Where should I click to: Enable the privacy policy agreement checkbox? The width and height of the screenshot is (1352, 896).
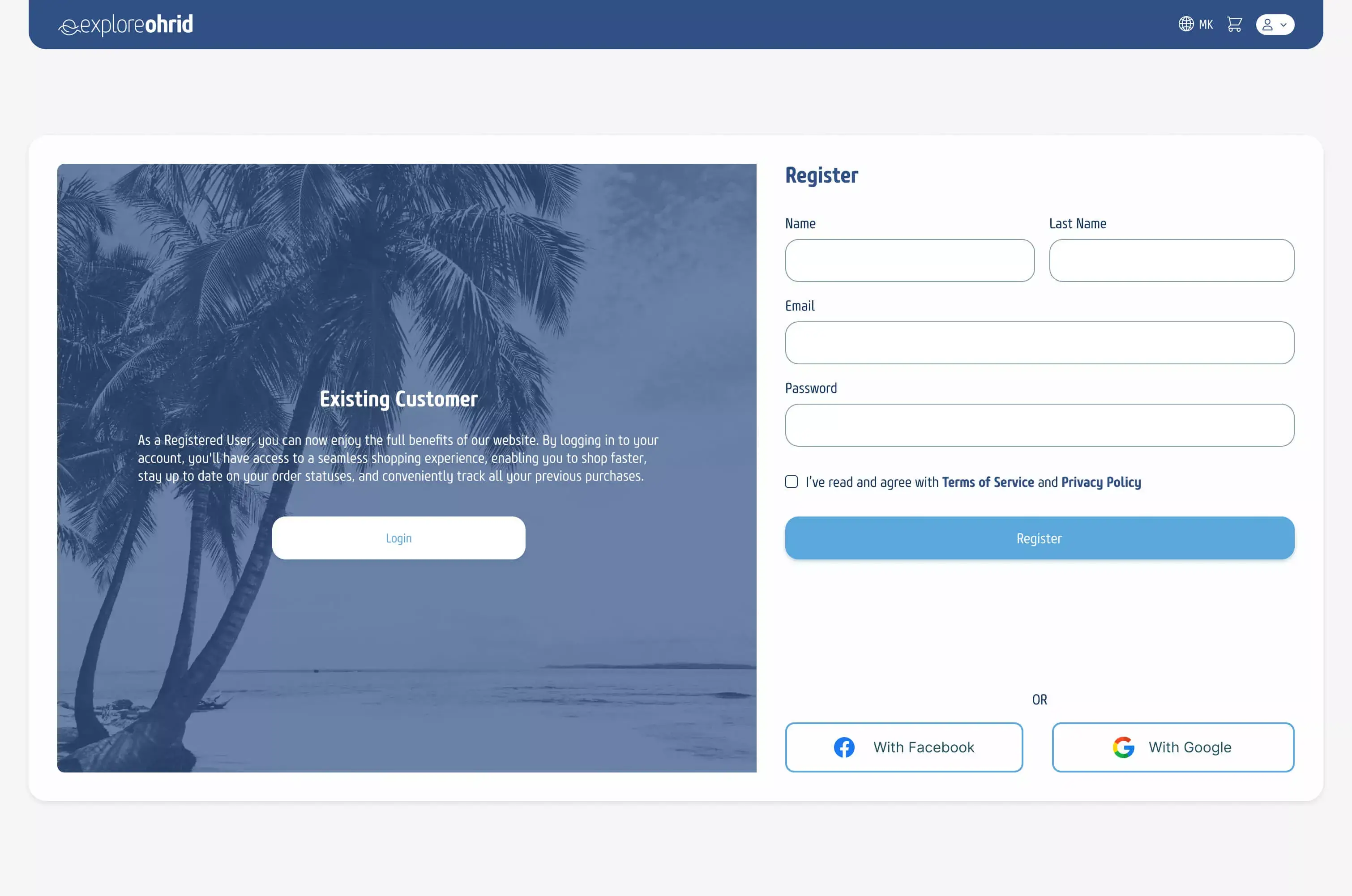(x=792, y=481)
